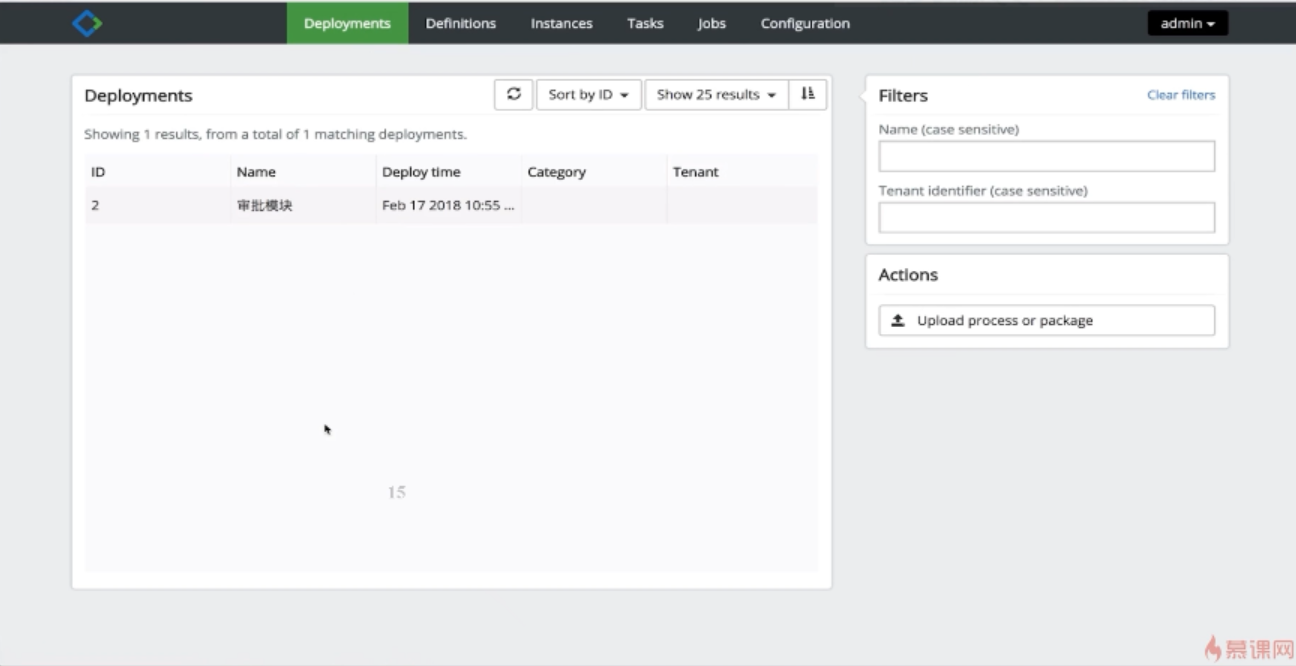Image resolution: width=1296 pixels, height=666 pixels.
Task: Open the admin user menu
Action: pos(1188,23)
